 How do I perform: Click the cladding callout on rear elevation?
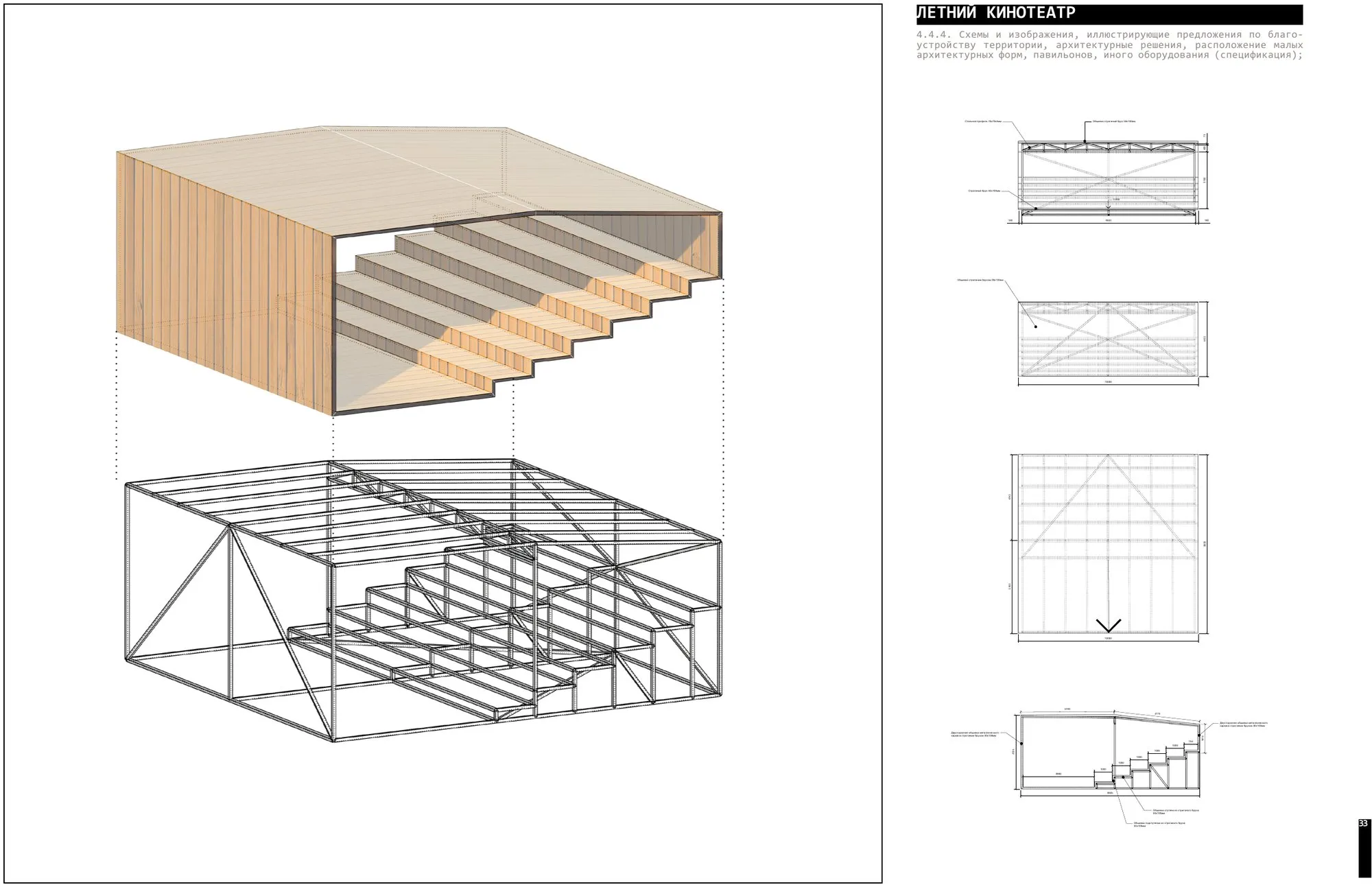(981, 280)
